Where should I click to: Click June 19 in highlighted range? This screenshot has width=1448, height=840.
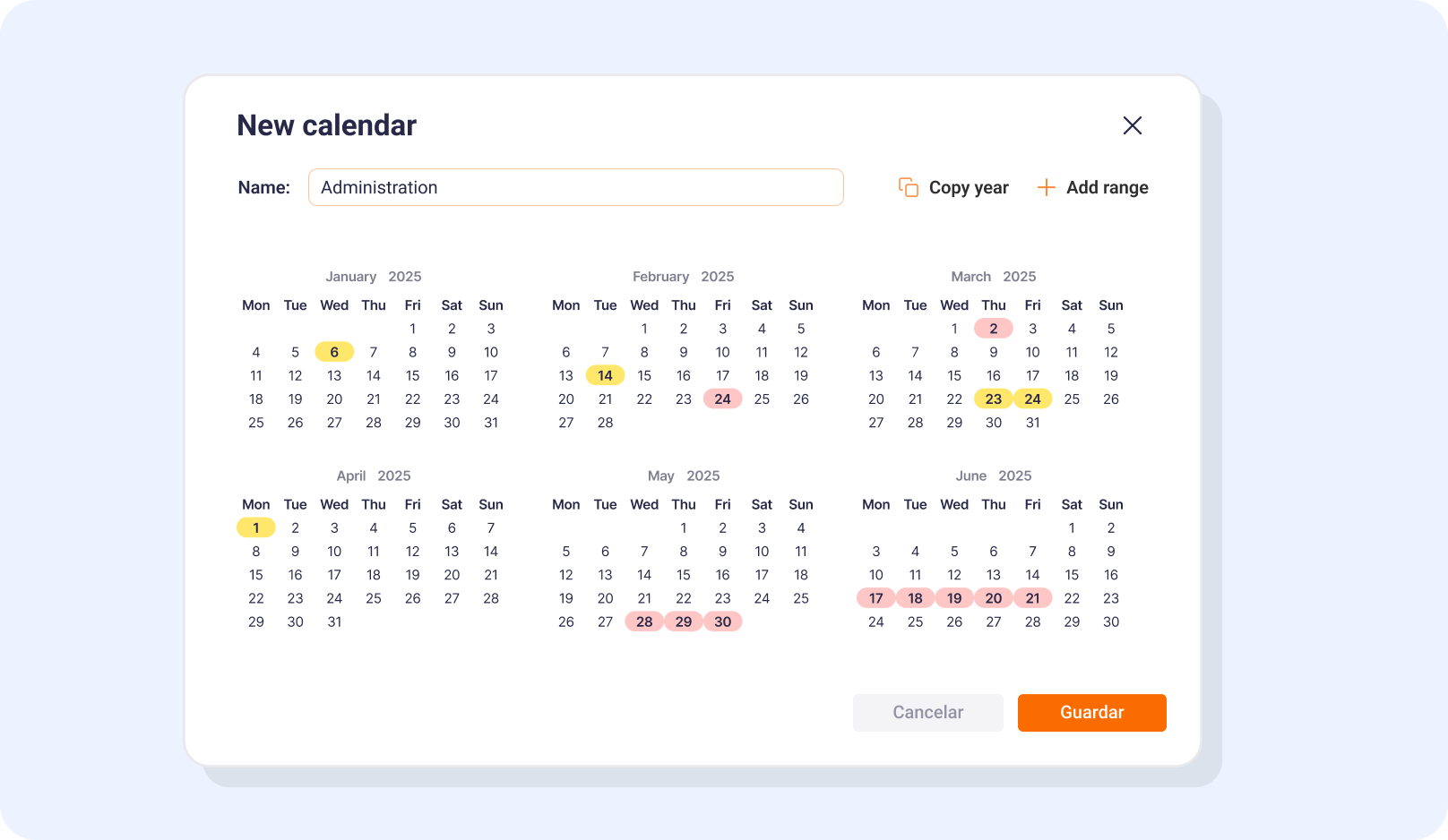[x=954, y=598]
